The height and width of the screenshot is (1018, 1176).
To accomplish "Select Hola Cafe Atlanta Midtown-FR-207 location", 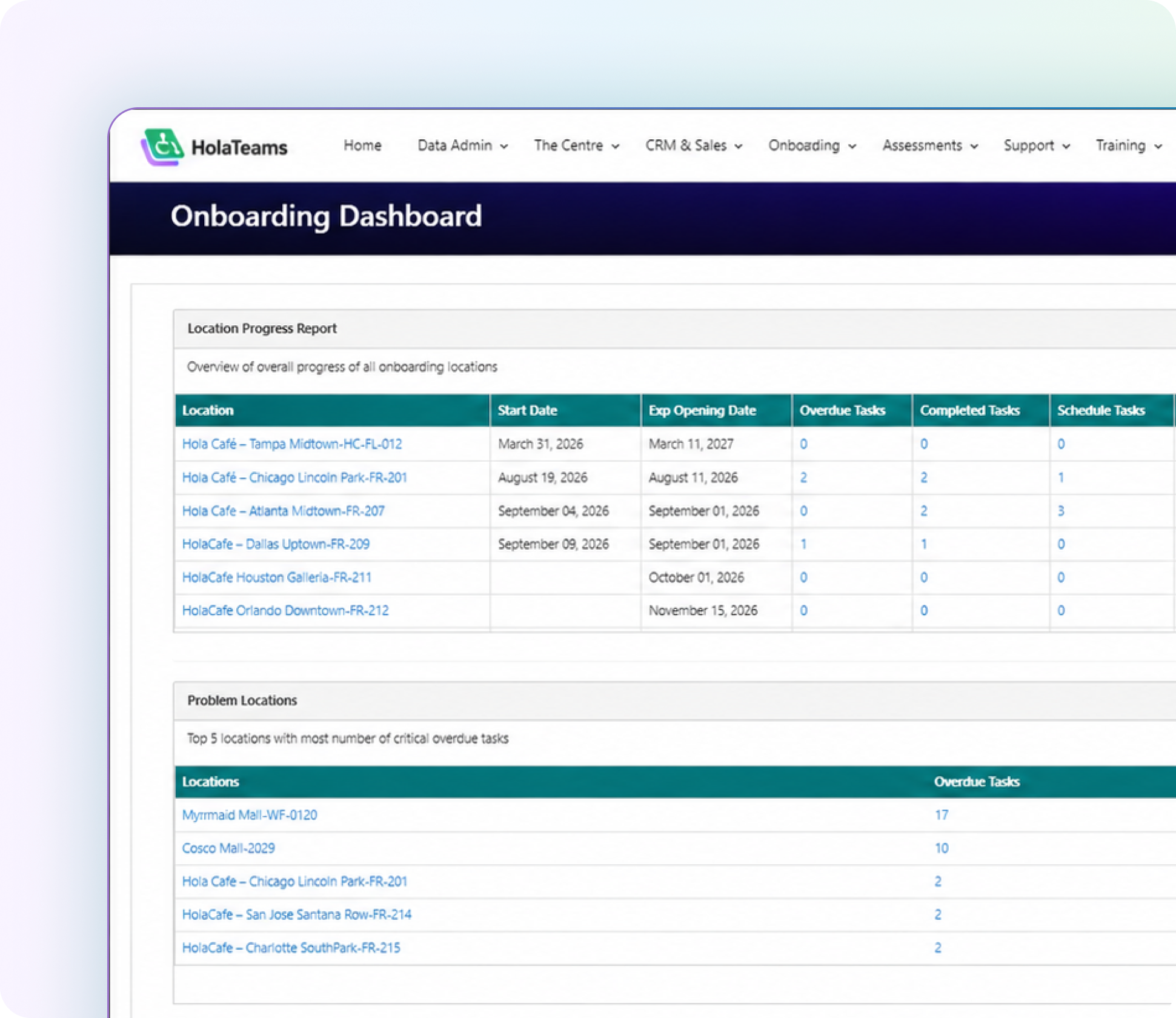I will (283, 510).
